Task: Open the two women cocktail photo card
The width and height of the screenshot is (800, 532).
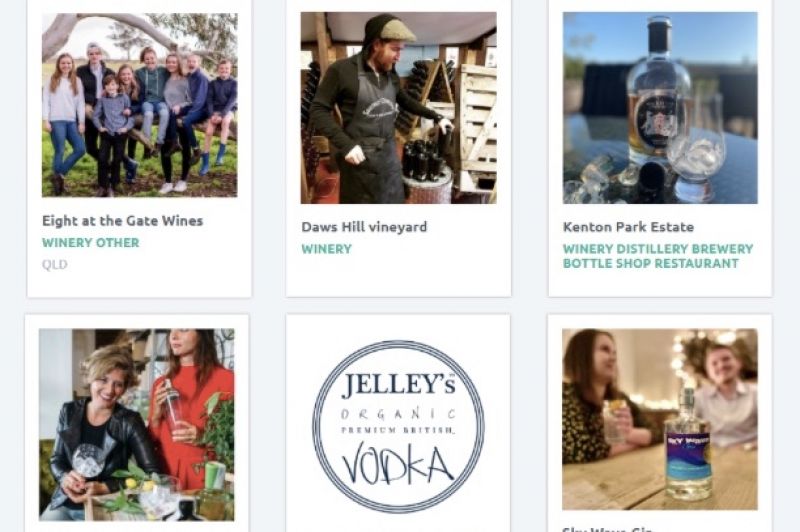Action: click(137, 424)
